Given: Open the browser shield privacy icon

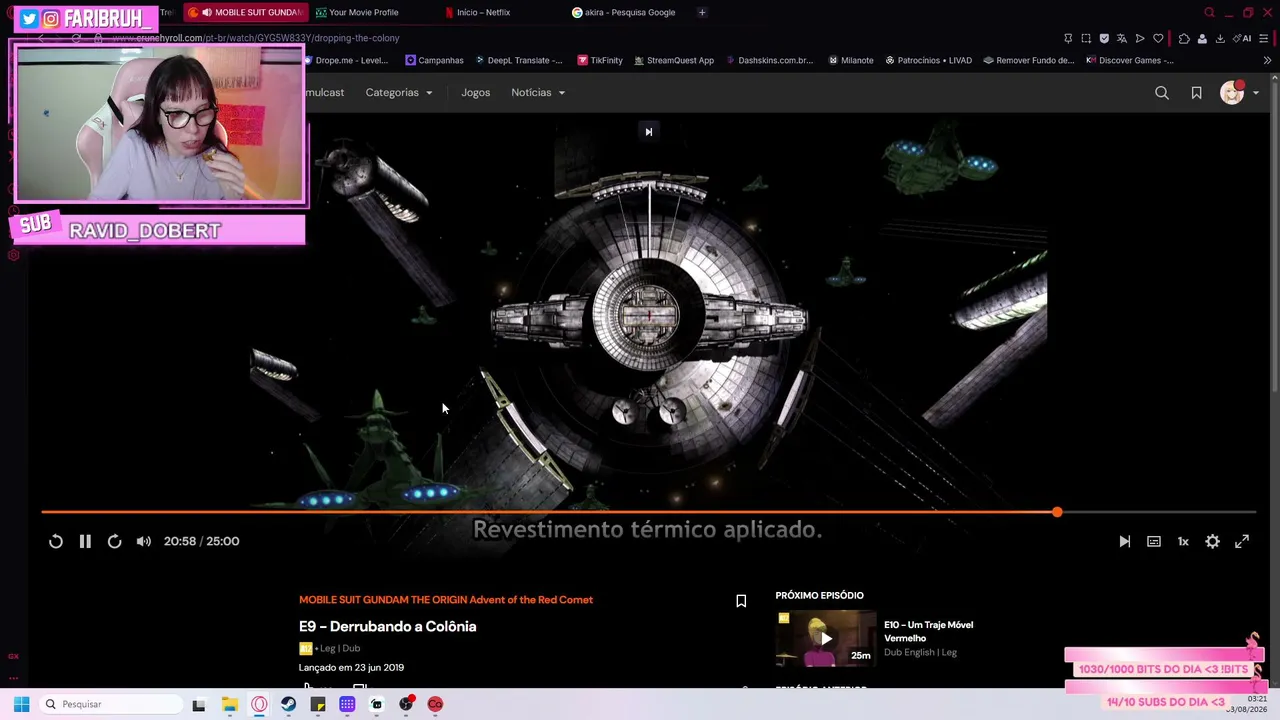Looking at the screenshot, I should click(x=1104, y=38).
